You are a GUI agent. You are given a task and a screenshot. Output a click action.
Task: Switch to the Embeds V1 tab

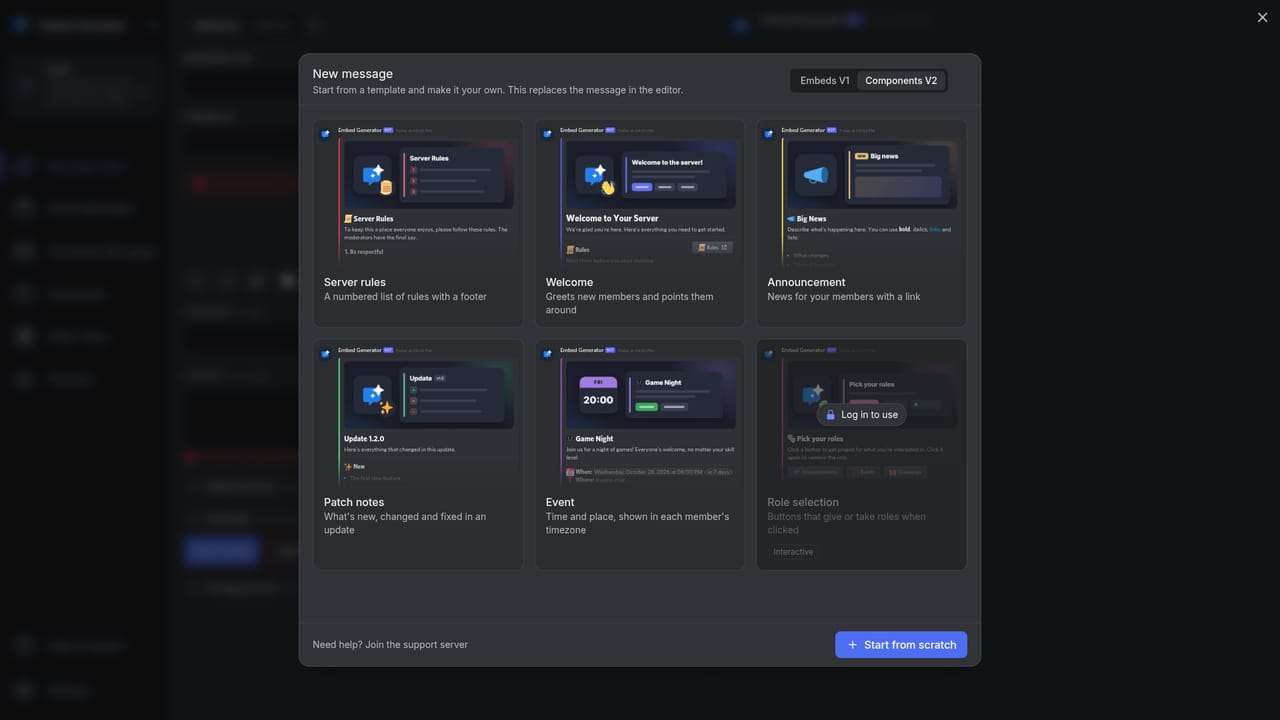click(x=825, y=81)
